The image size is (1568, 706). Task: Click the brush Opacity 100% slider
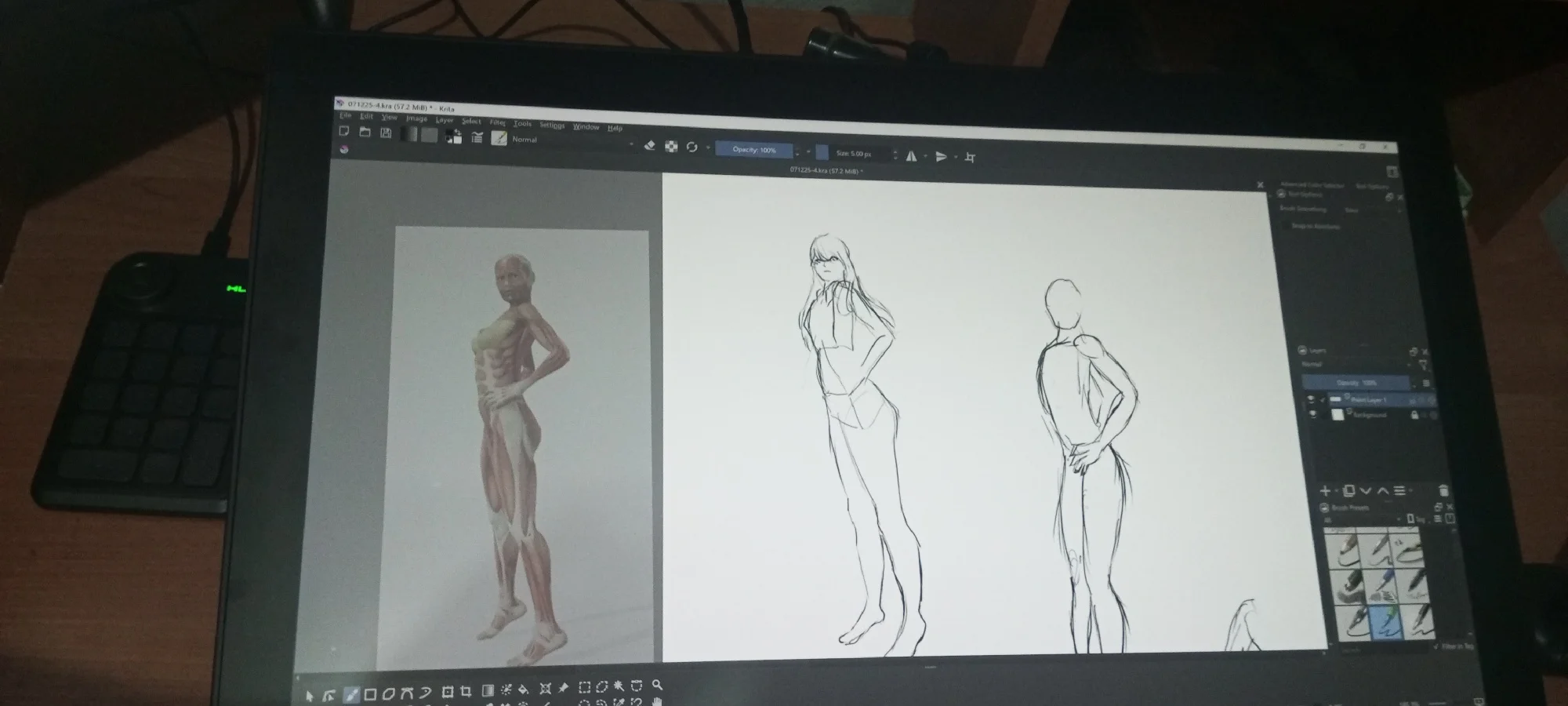point(754,149)
